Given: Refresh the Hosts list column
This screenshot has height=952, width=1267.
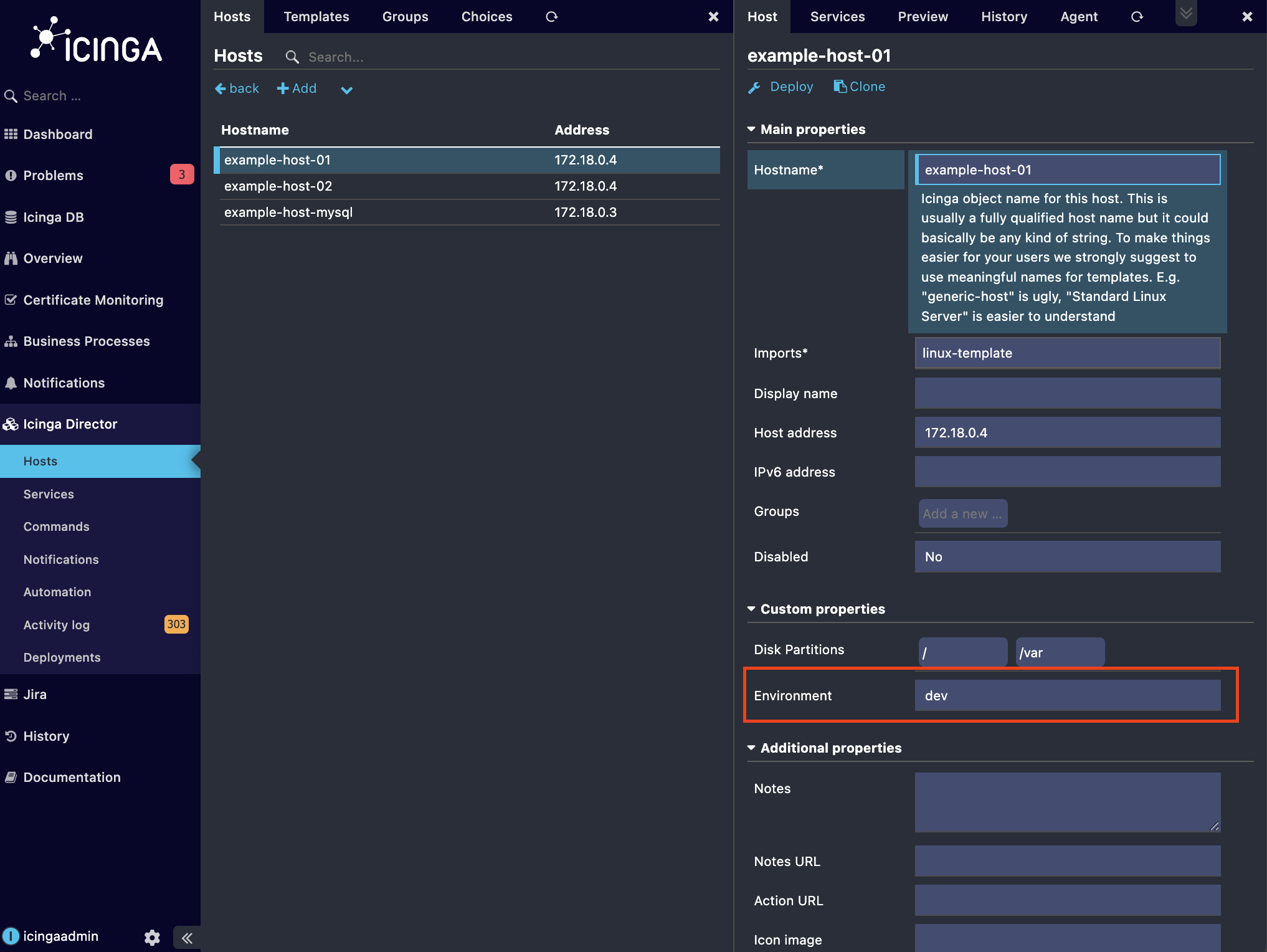Looking at the screenshot, I should [551, 17].
